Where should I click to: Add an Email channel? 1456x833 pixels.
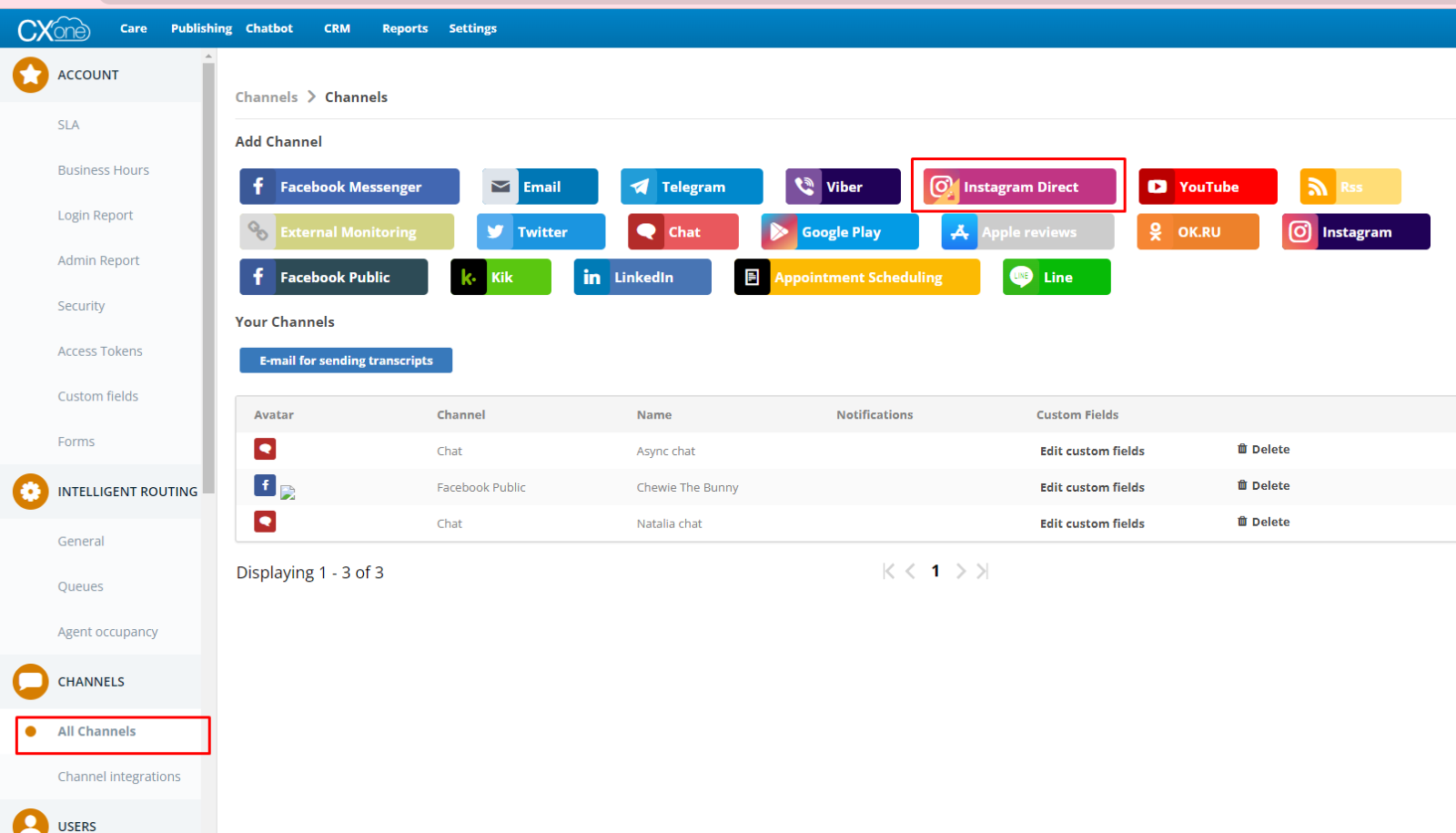(540, 187)
